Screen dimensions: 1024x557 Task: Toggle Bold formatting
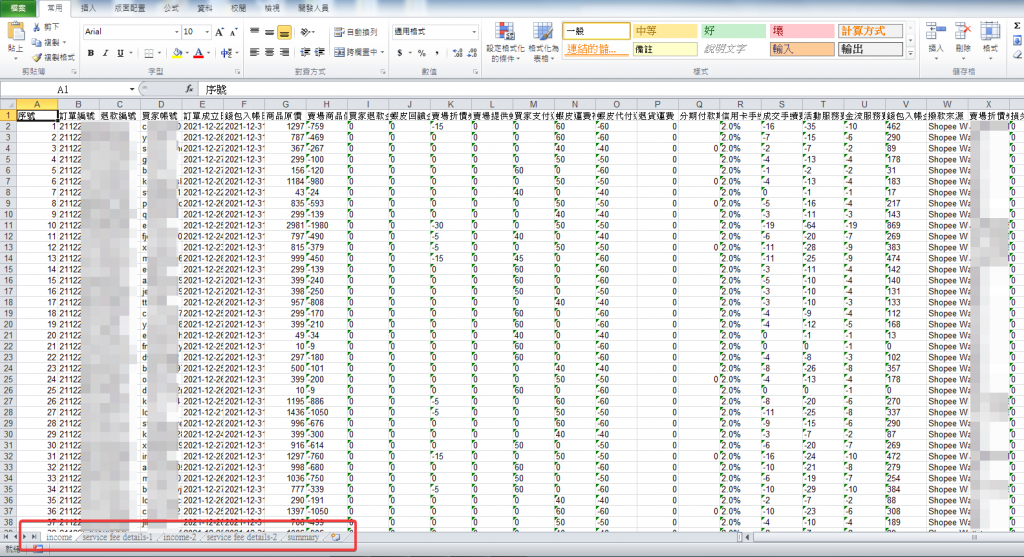91,53
